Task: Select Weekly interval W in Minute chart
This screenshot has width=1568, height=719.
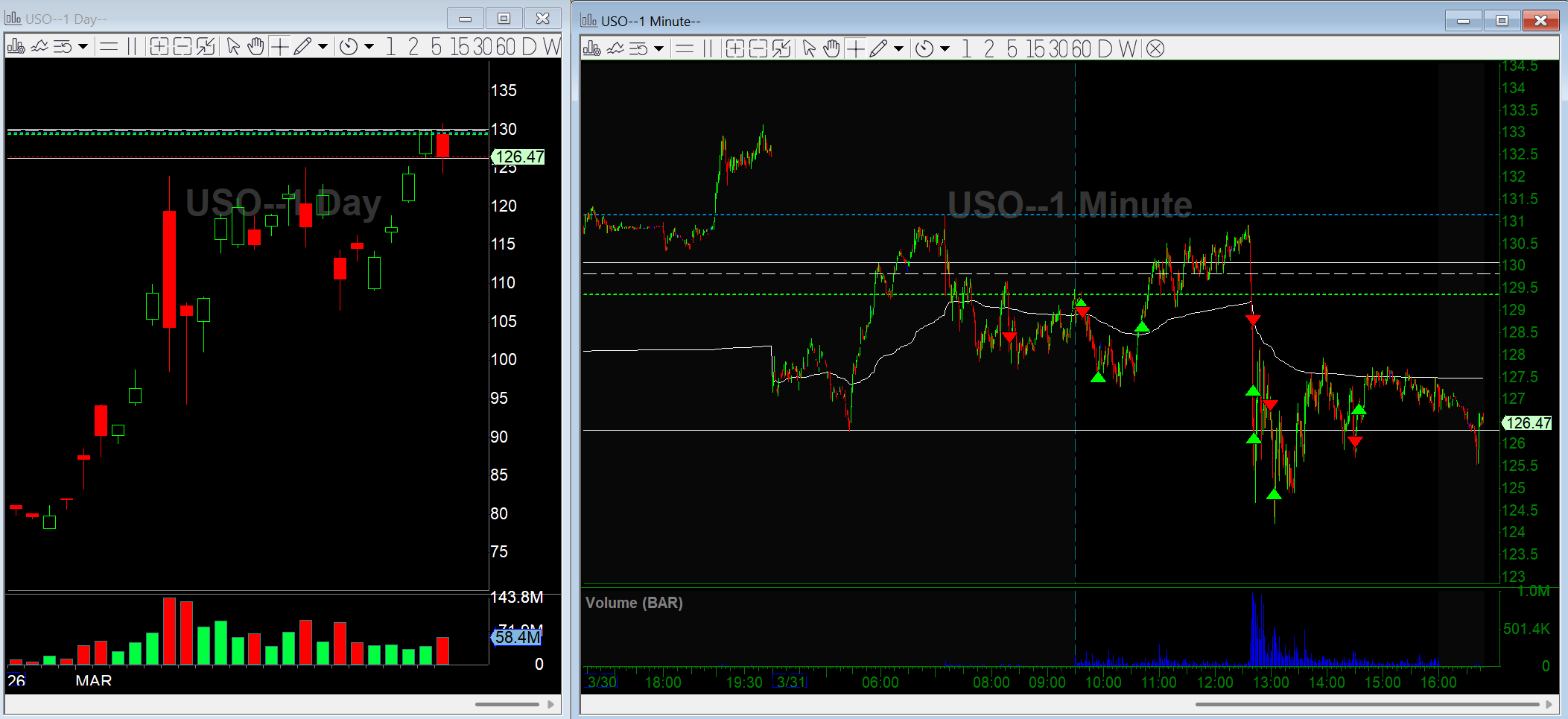Action: point(1129,48)
